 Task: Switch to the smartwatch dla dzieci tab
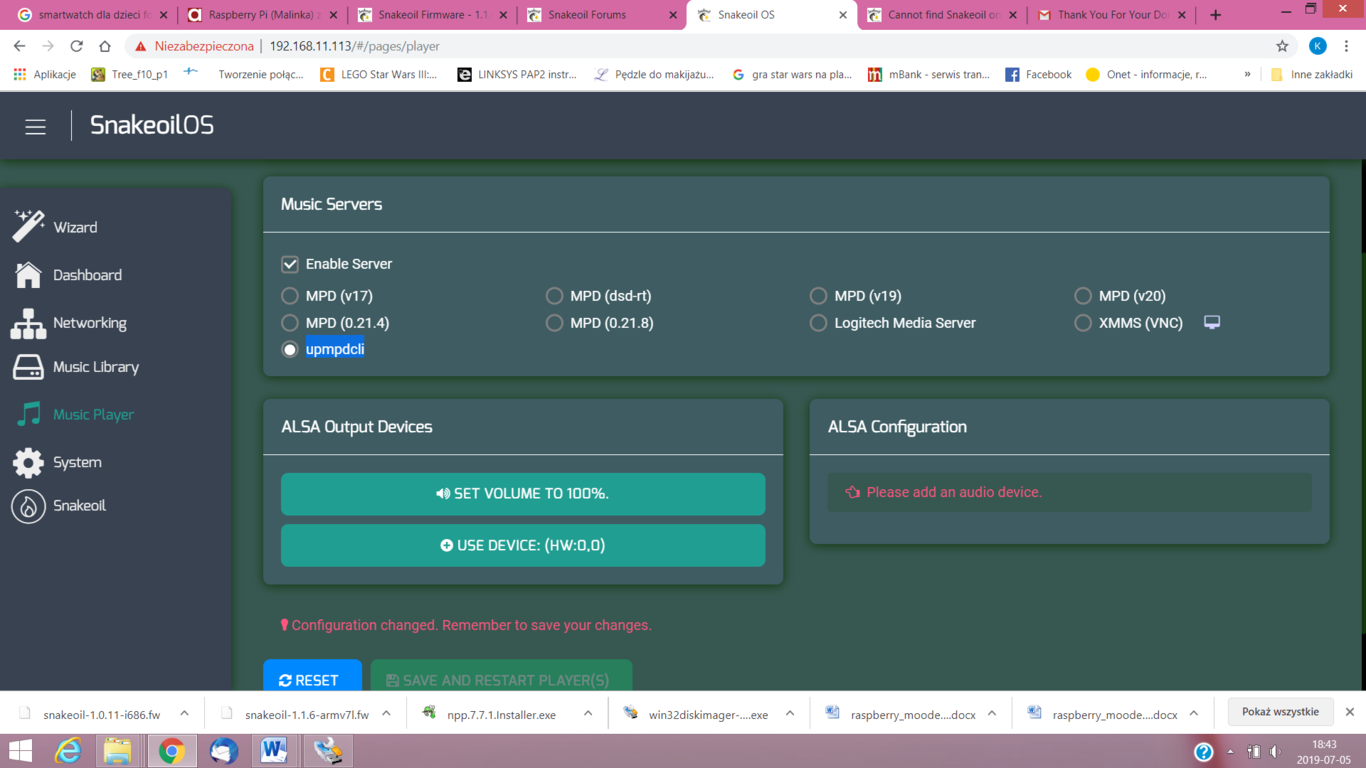(92, 15)
